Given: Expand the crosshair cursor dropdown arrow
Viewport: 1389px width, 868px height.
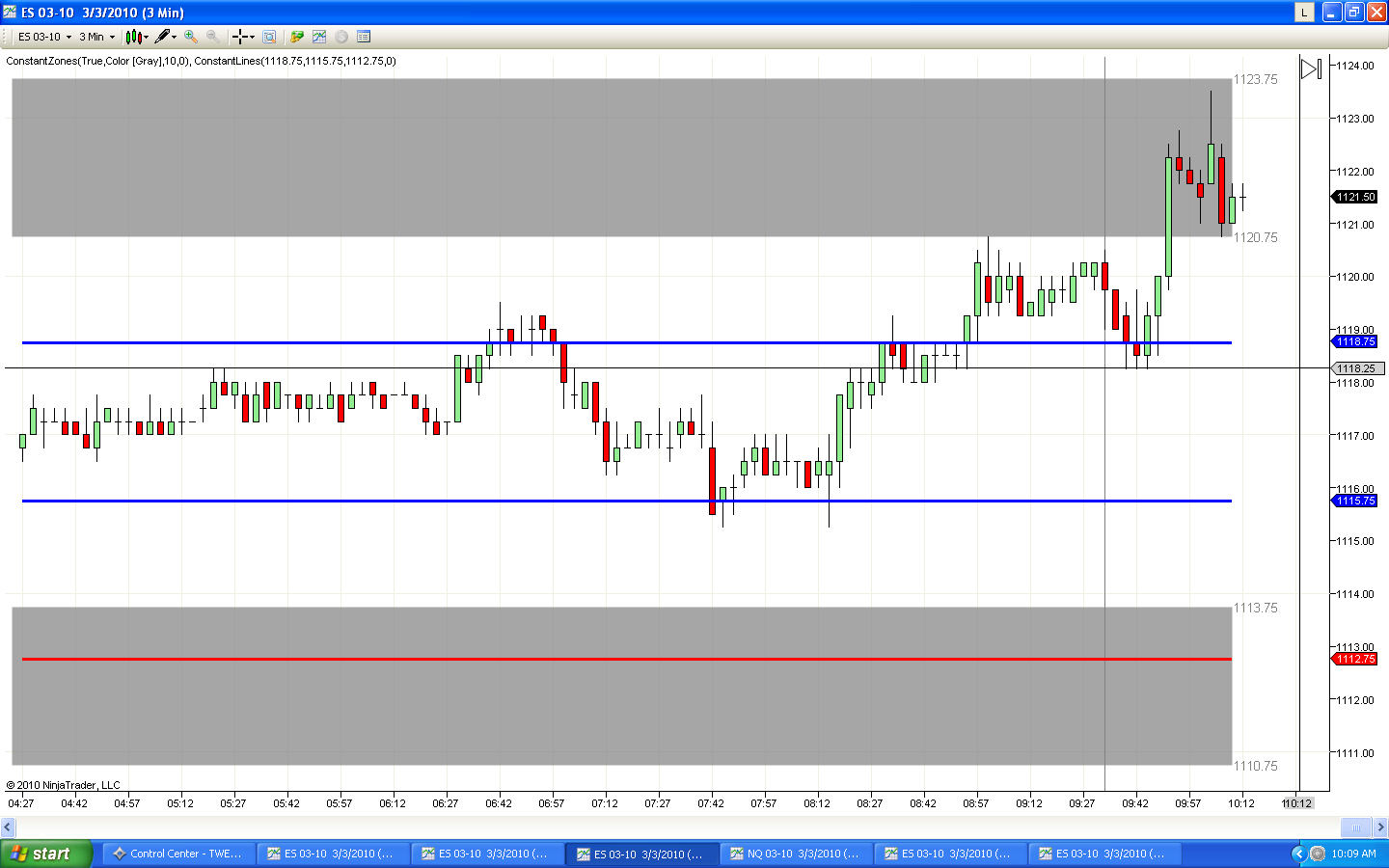Looking at the screenshot, I should point(252,37).
